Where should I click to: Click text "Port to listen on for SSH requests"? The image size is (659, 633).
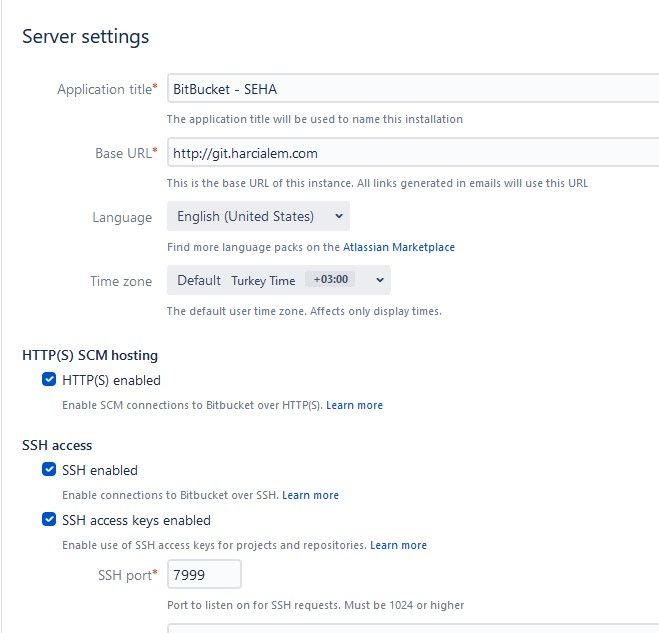pos(254,605)
